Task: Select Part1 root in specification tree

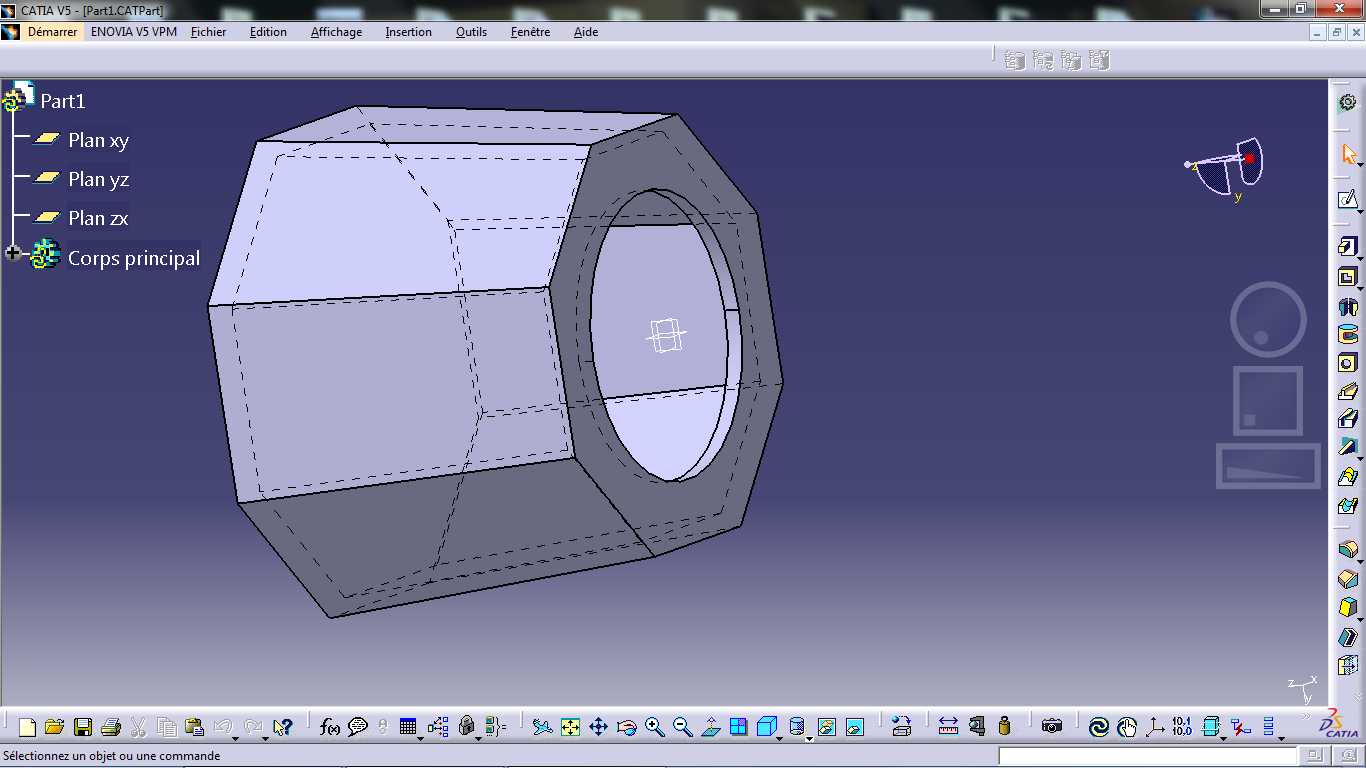Action: (x=63, y=101)
